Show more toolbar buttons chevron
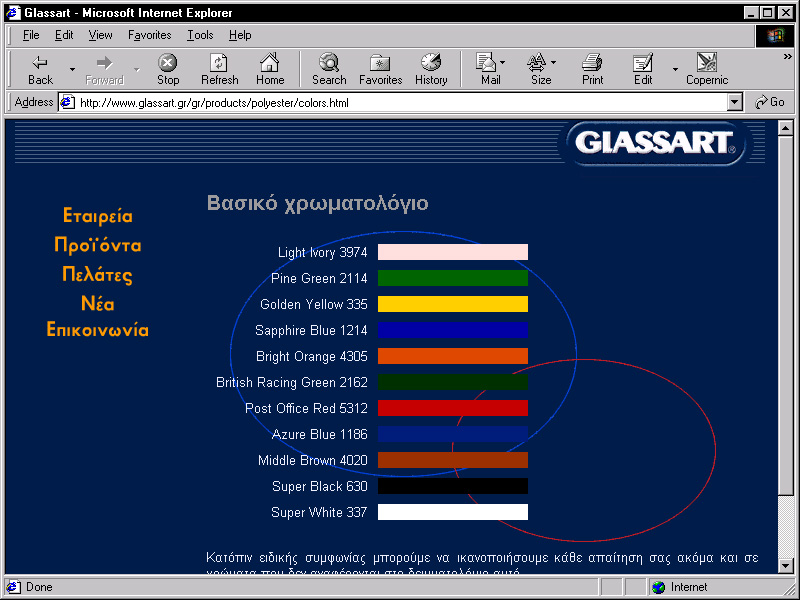 tap(788, 57)
